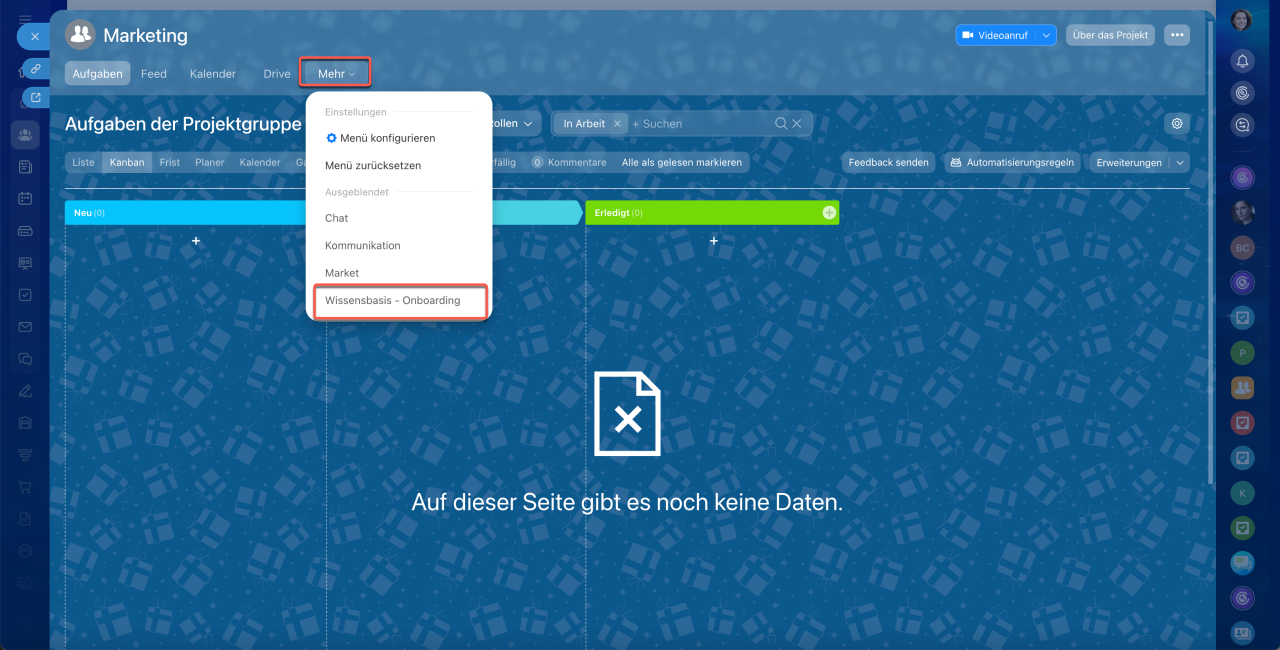The height and width of the screenshot is (650, 1280).
Task: Open the K contact in the right sidebar
Action: click(1242, 492)
